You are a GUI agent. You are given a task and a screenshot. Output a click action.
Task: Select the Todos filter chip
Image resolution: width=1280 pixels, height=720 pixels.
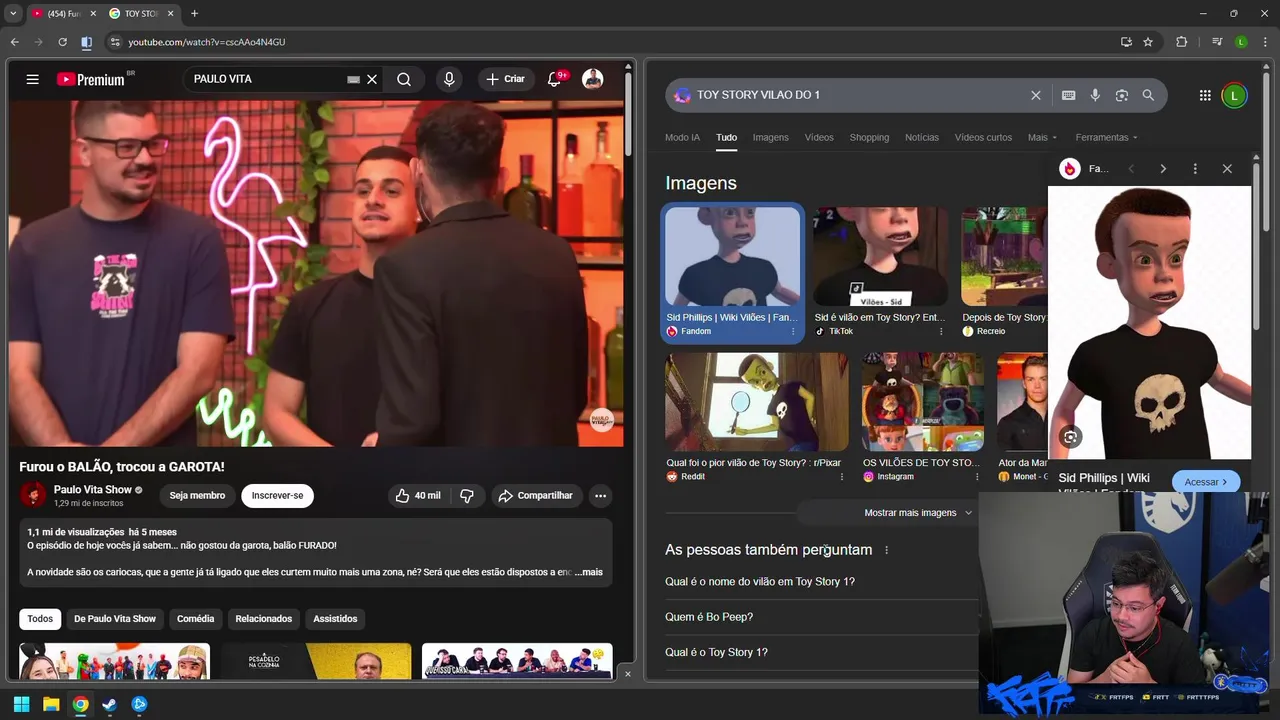tap(40, 619)
